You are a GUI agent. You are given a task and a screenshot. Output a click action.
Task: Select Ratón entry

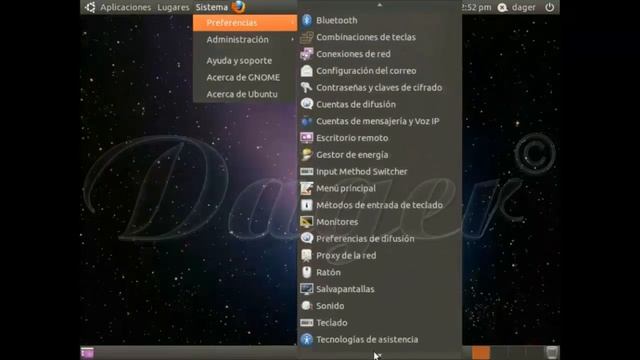point(379,272)
